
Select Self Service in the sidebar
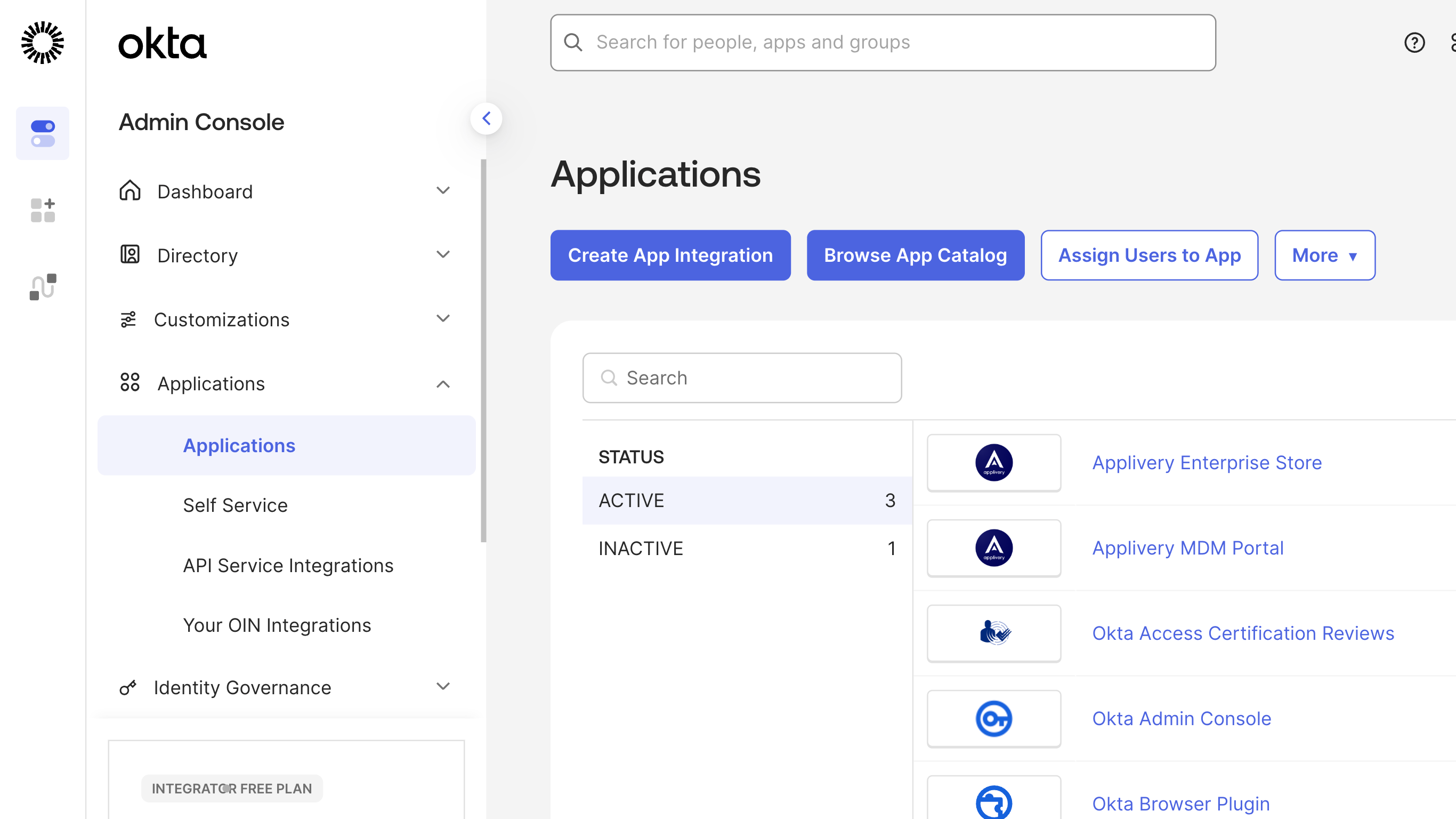(x=235, y=505)
